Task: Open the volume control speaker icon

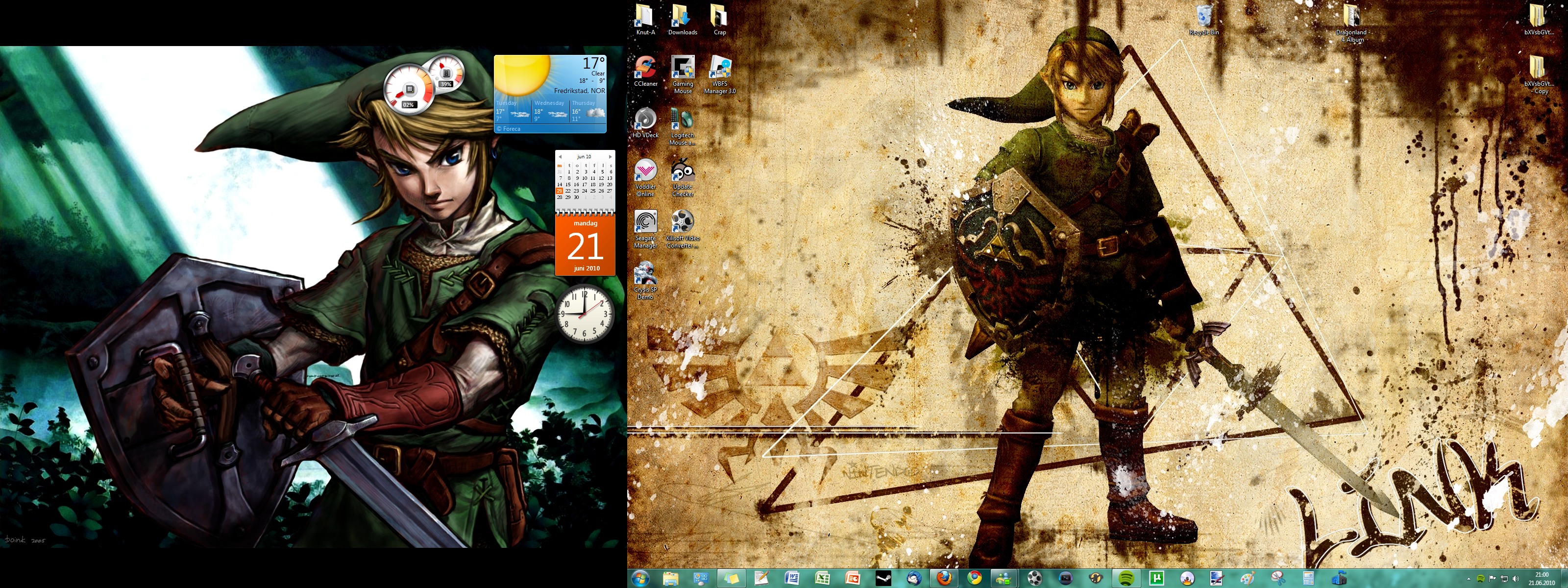Action: (1515, 578)
